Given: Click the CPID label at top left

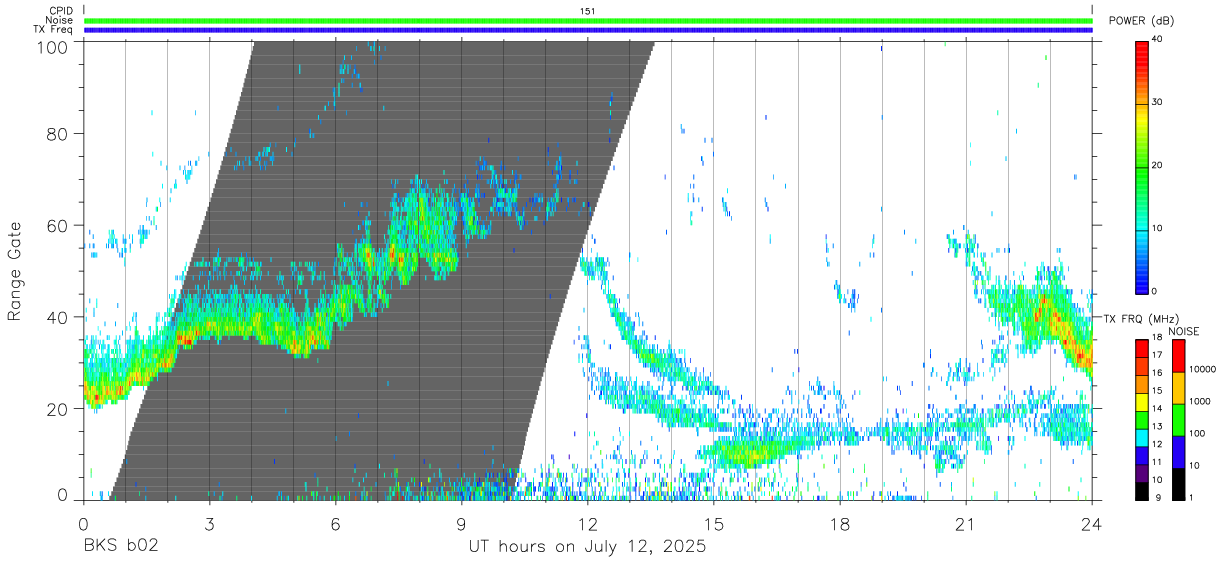Looking at the screenshot, I should point(61,11).
